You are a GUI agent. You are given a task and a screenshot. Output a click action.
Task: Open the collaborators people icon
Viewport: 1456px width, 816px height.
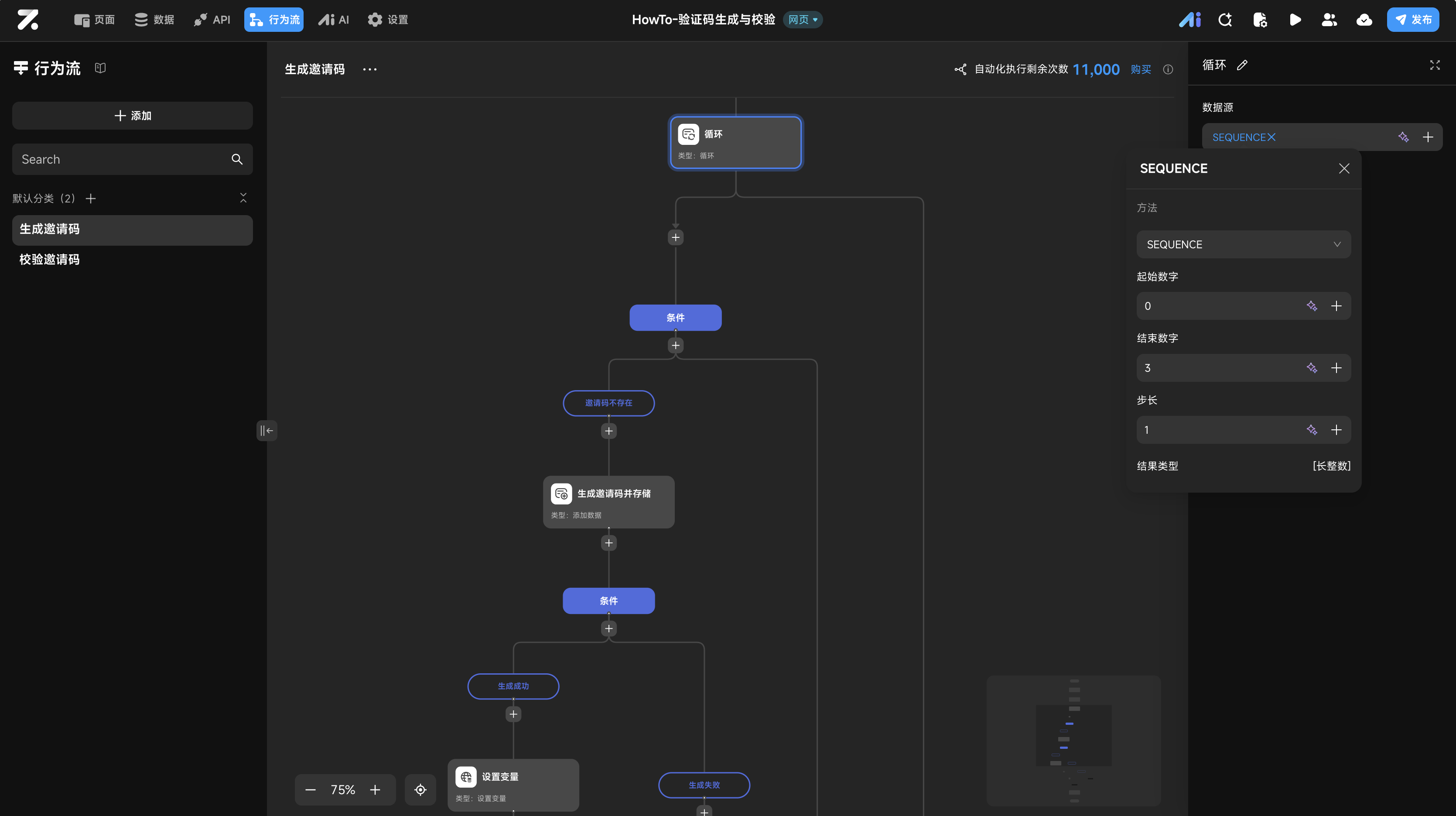[1329, 20]
